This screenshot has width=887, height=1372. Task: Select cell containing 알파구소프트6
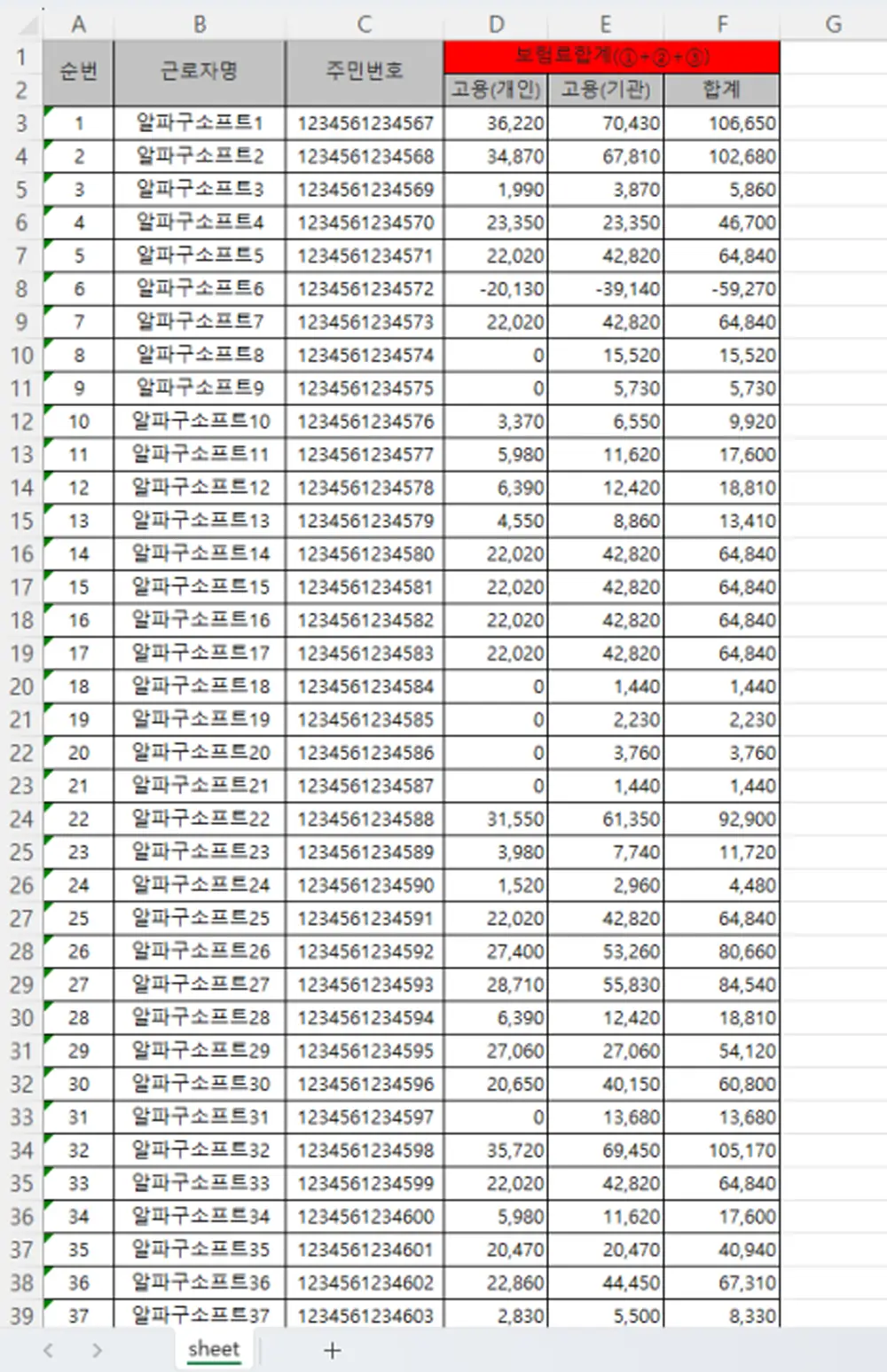200,289
